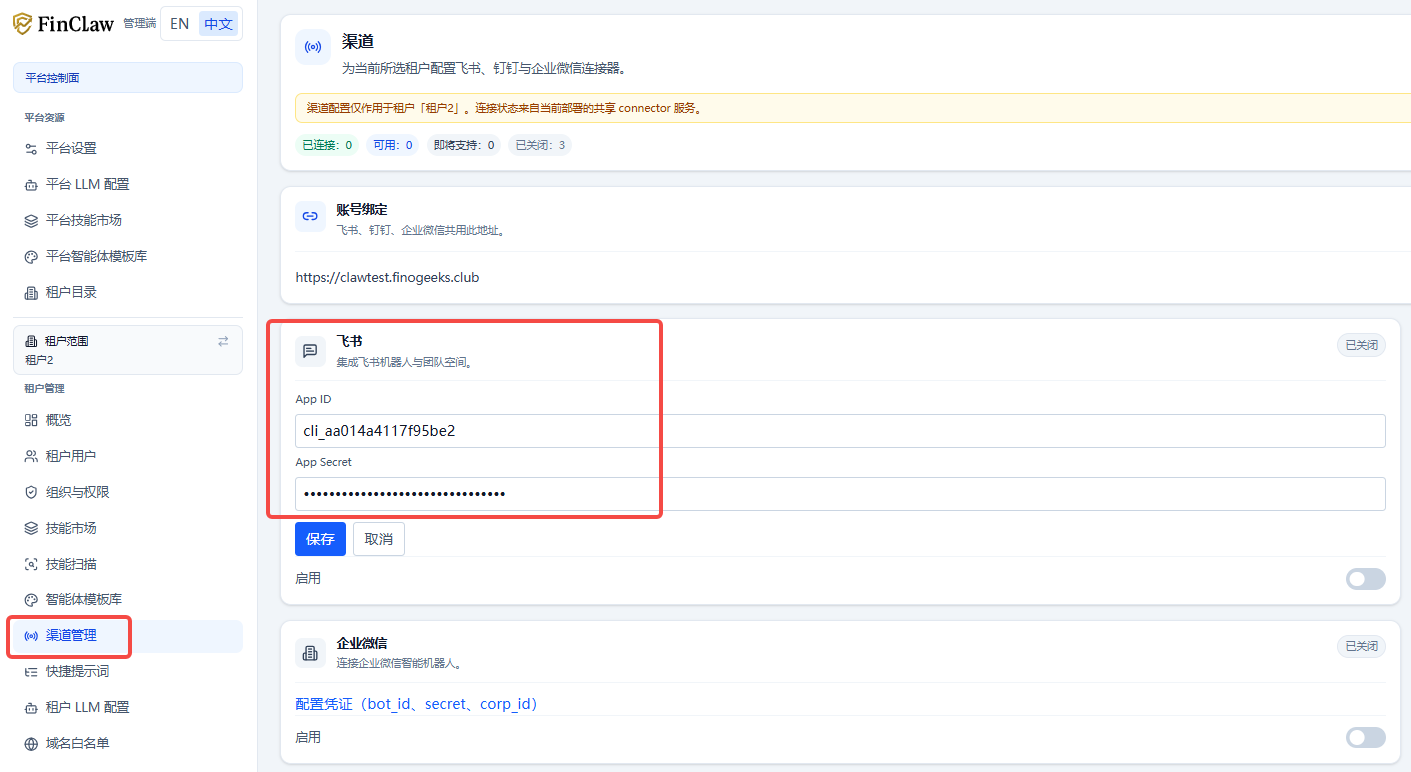Image resolution: width=1411 pixels, height=772 pixels.
Task: Click the 概览 grid icon
Action: [x=31, y=420]
